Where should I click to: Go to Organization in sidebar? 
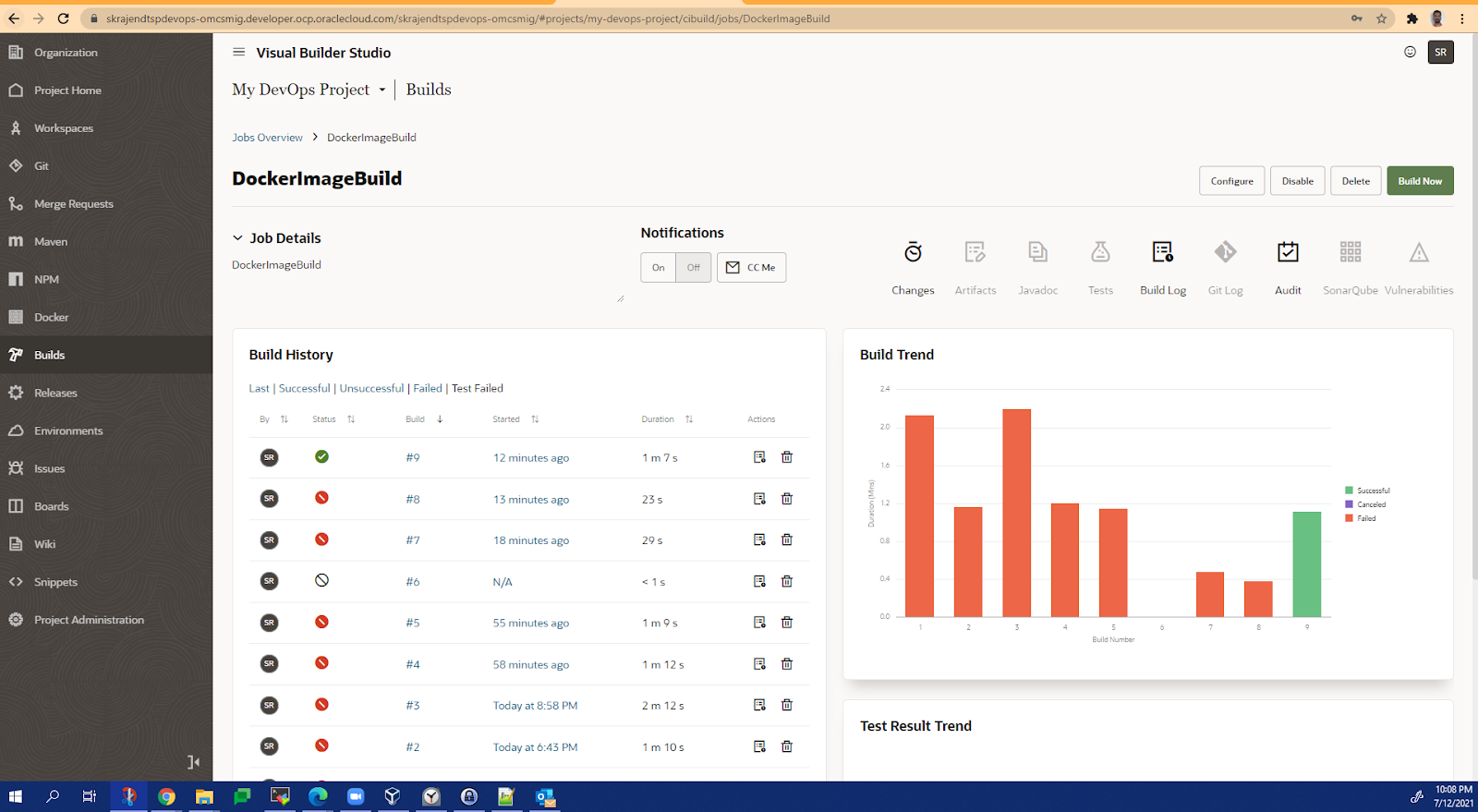pyautogui.click(x=106, y=53)
